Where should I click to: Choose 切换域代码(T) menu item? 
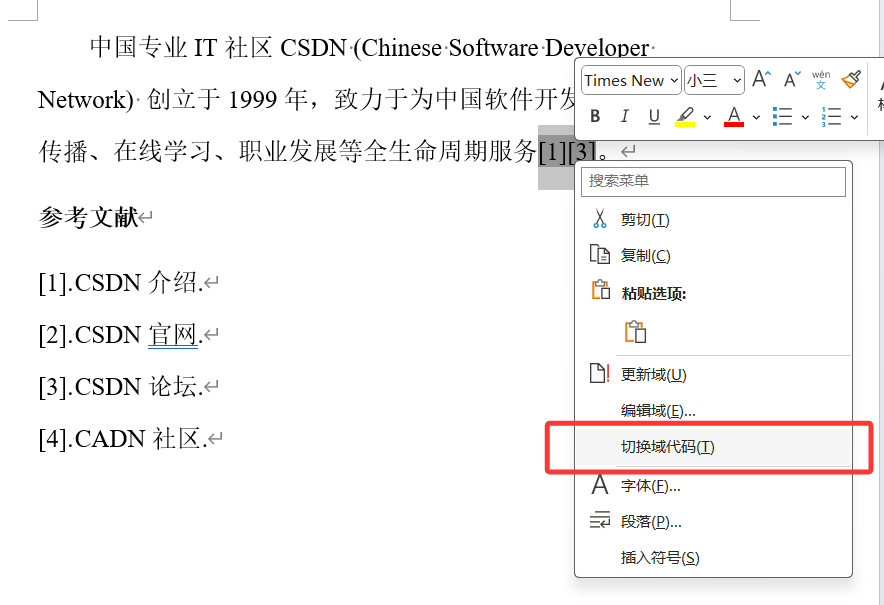pos(713,447)
